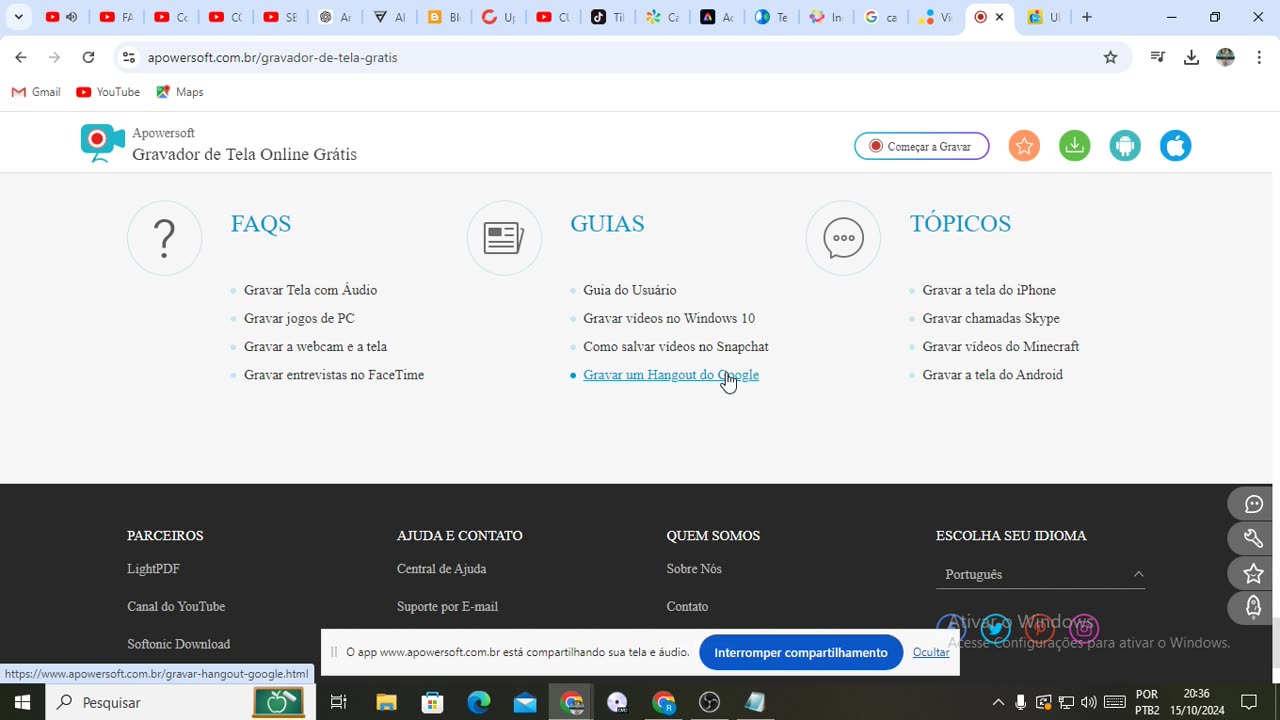
Task: Open OBS Studio from taskbar
Action: [710, 702]
